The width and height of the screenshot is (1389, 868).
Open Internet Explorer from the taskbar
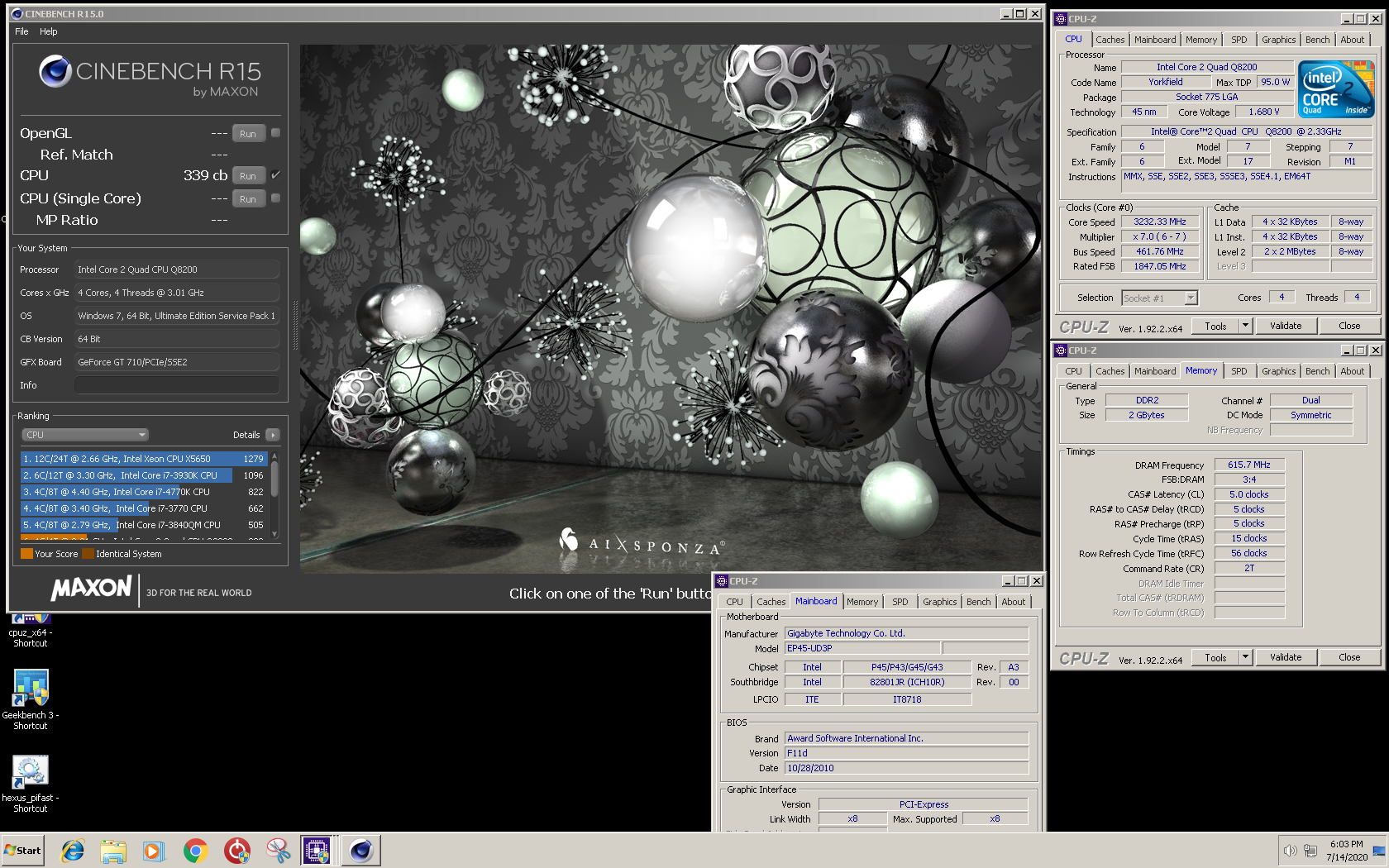coord(73,851)
